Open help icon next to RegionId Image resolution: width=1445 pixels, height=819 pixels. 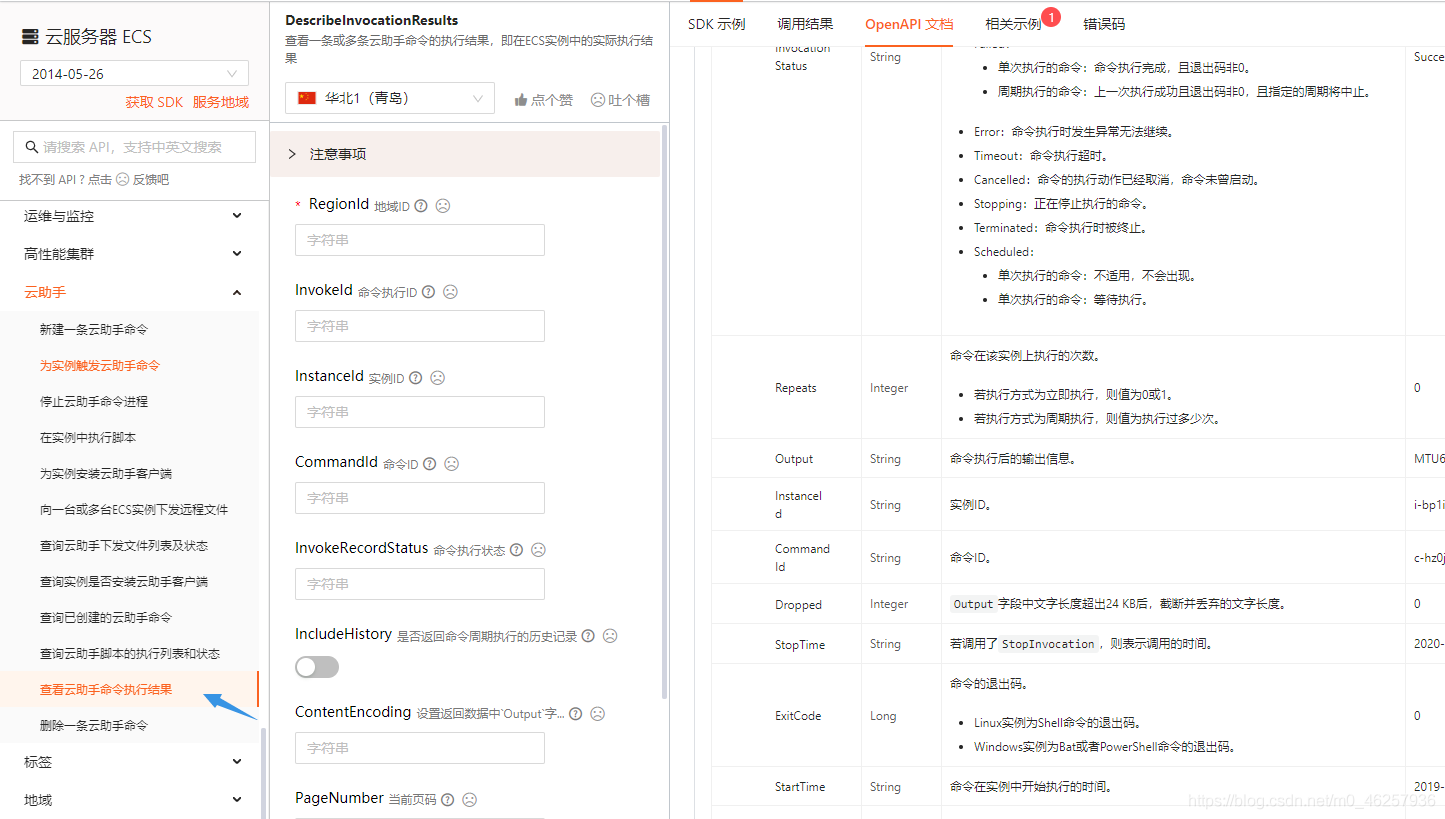click(x=421, y=205)
